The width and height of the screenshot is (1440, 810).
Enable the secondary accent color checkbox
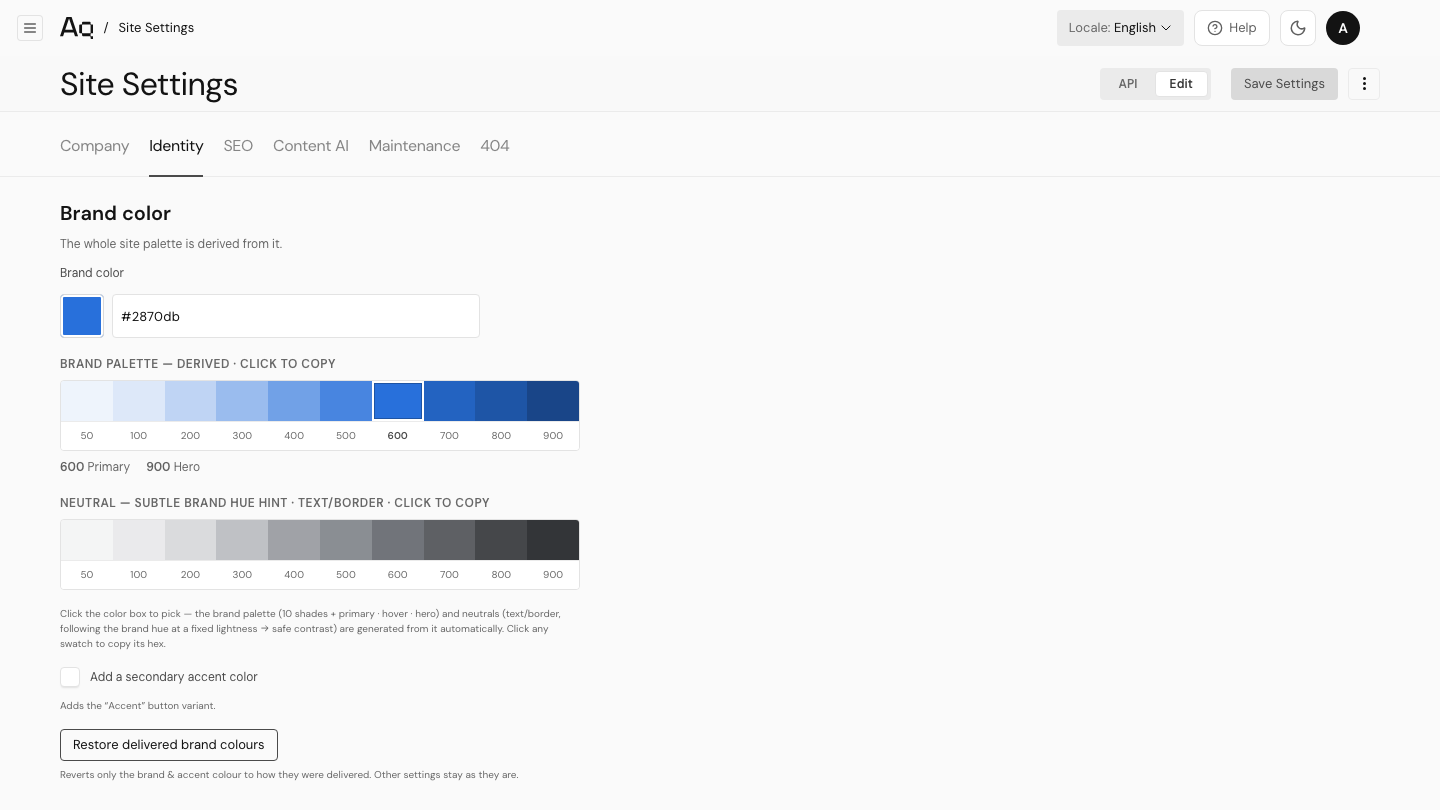click(70, 677)
